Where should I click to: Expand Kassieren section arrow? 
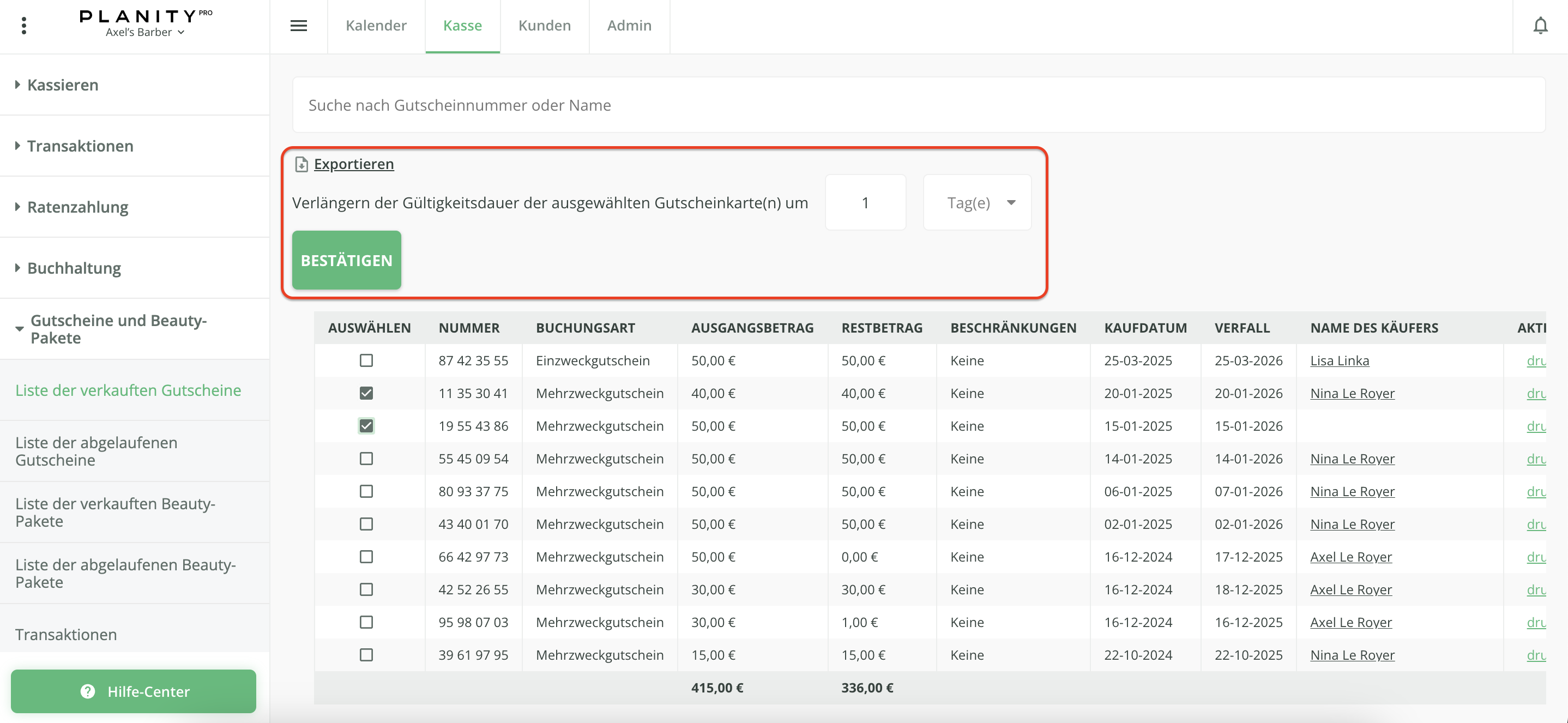[x=17, y=85]
